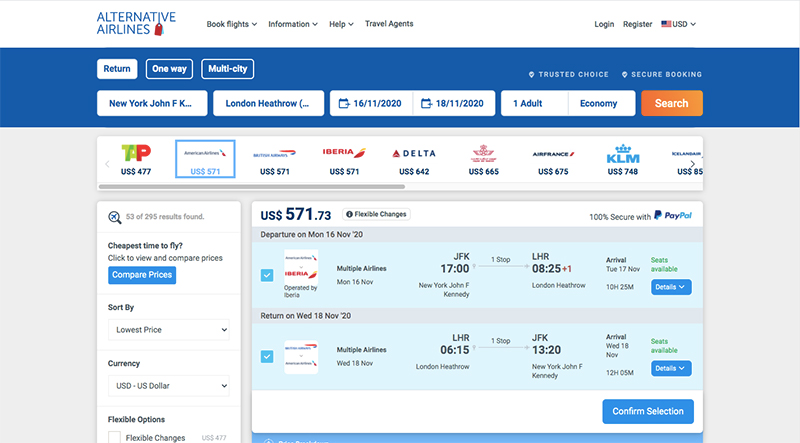Click the 18/11/2020 return date field
Screen dimensions: 800x443
pos(454,103)
